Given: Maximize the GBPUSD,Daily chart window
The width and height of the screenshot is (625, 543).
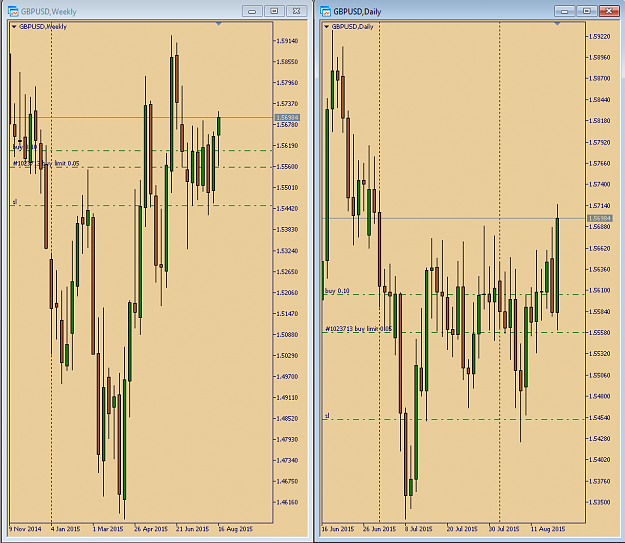Looking at the screenshot, I should 587,11.
